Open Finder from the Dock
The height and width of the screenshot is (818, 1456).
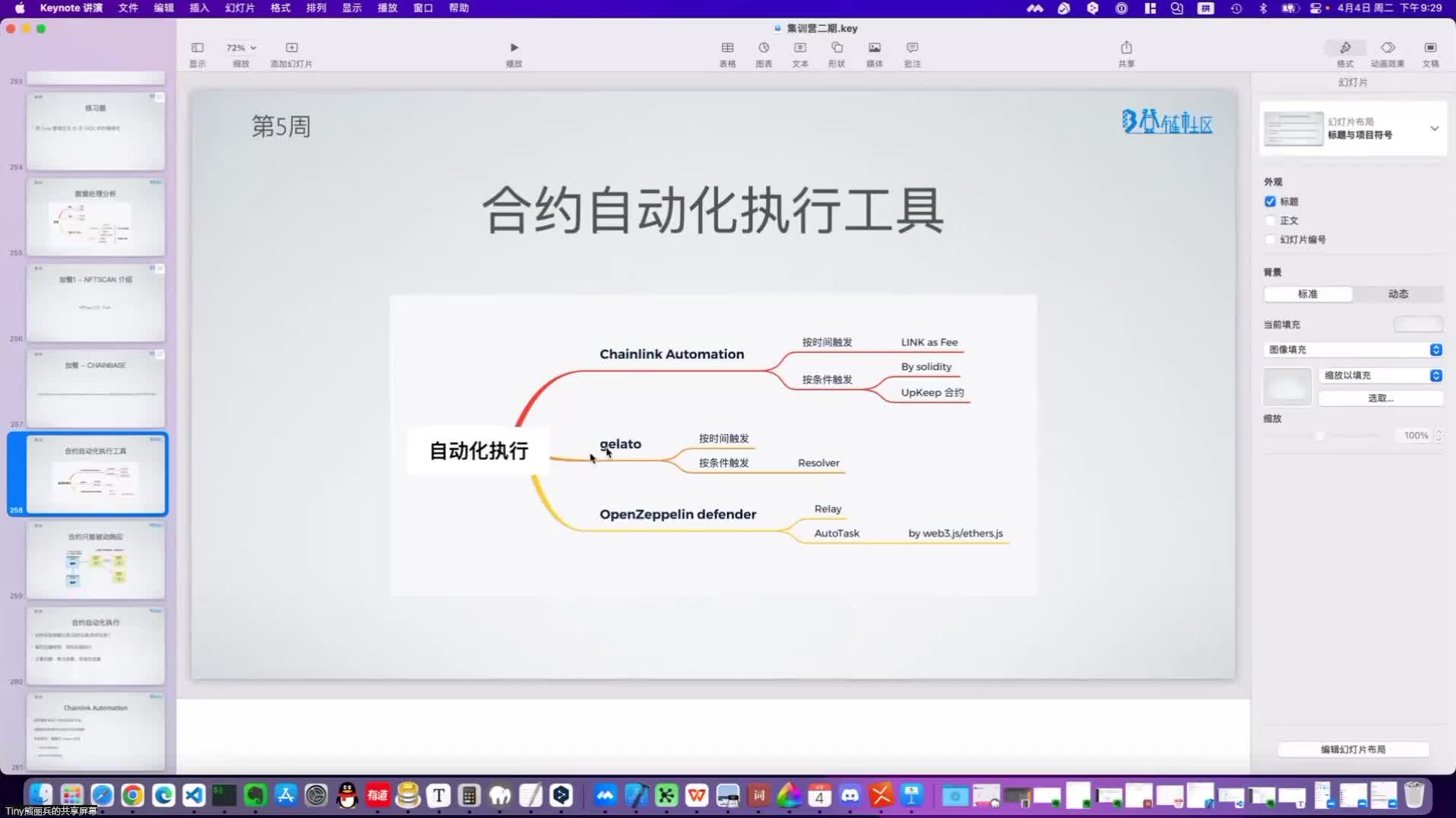[40, 796]
